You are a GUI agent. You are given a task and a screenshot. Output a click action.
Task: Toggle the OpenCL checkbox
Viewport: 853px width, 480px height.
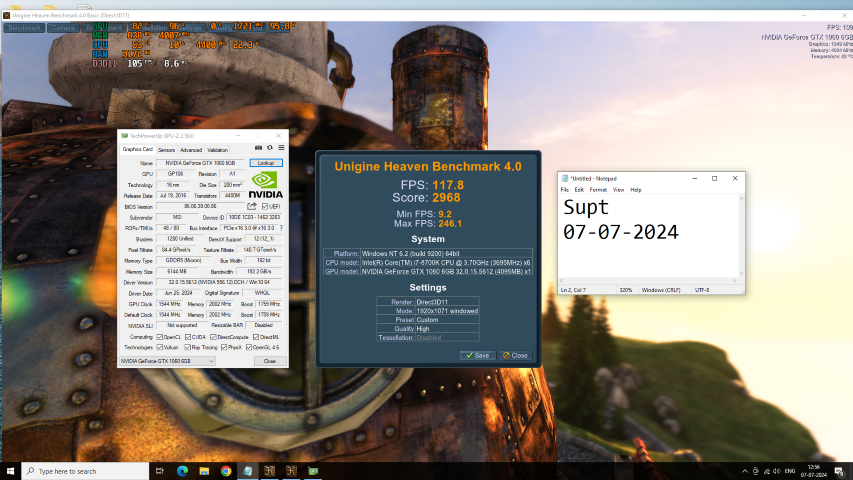(159, 337)
